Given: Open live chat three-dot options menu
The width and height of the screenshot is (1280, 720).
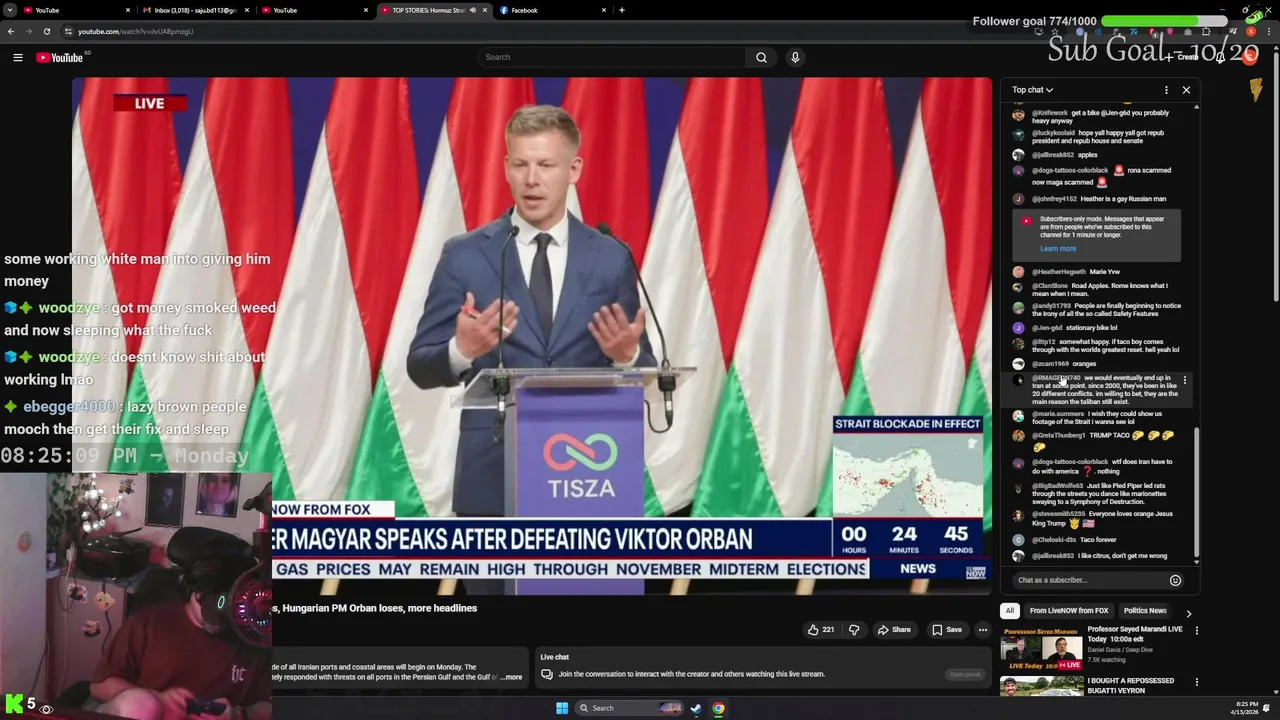Looking at the screenshot, I should (1166, 90).
